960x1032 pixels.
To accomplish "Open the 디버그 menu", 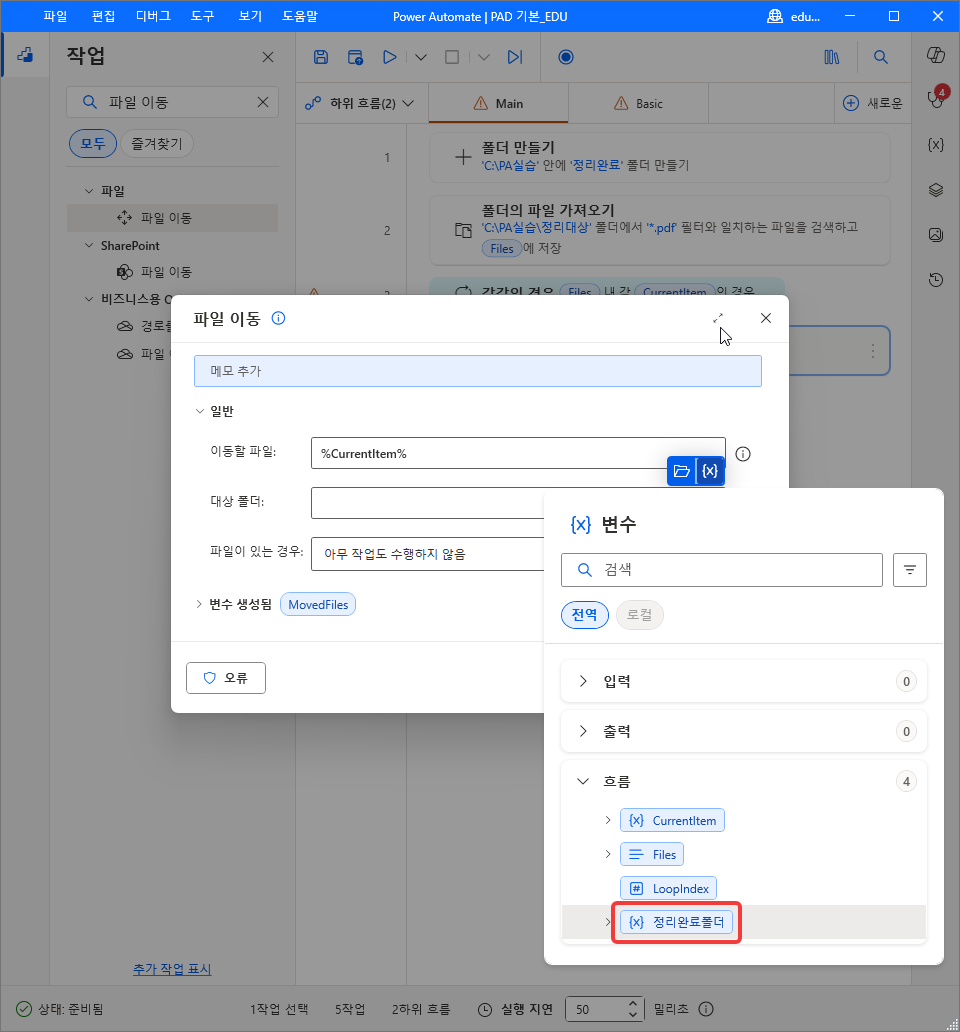I will (153, 16).
